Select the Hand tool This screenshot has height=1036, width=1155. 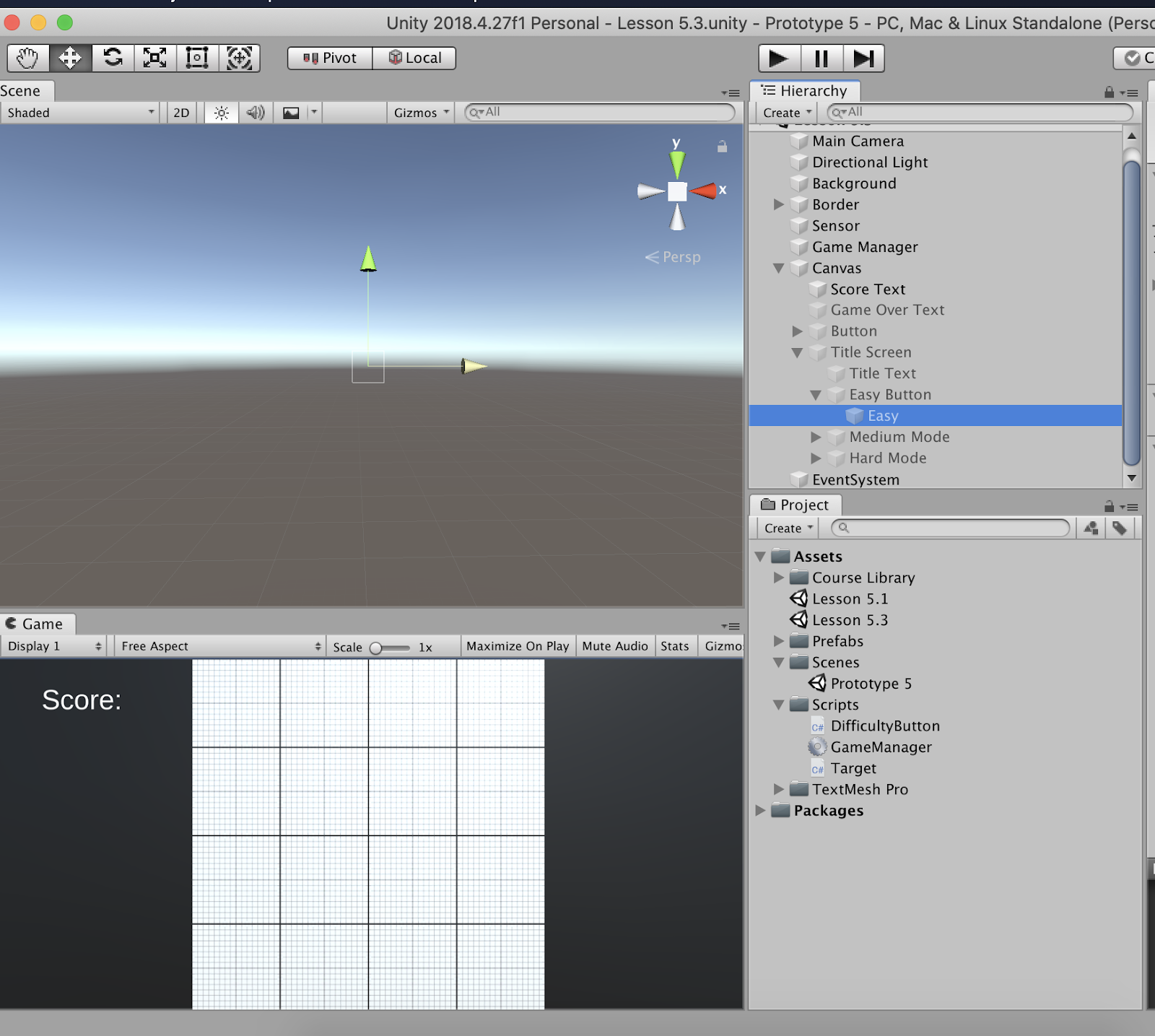[27, 58]
